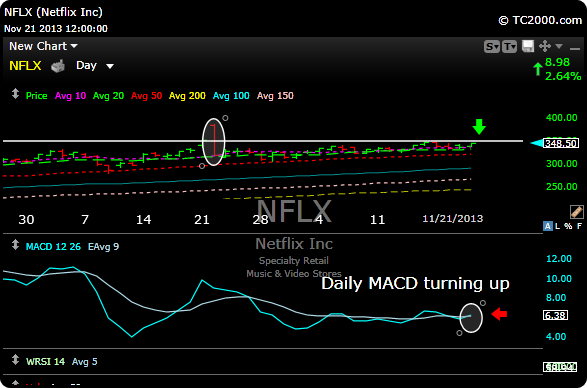The width and height of the screenshot is (587, 388).
Task: Click the price pane up-down resize arrow
Action: click(15, 94)
